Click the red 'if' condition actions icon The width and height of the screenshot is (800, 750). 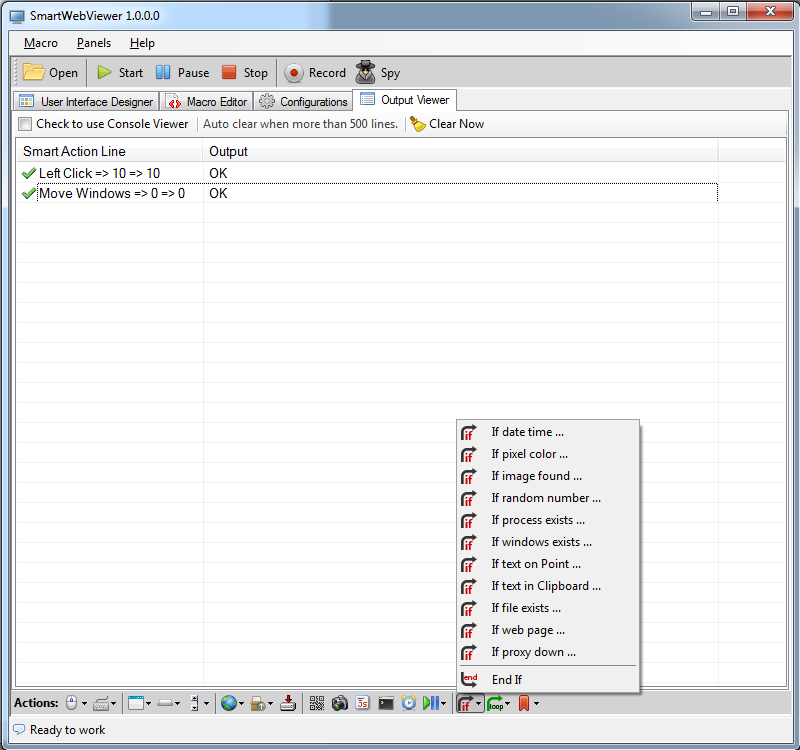465,704
